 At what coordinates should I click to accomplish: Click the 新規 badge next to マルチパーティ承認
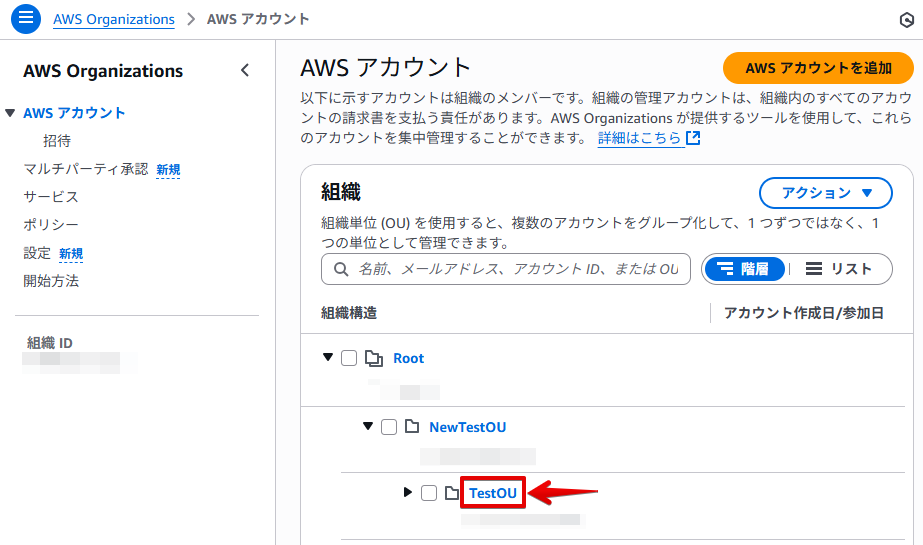pyautogui.click(x=168, y=170)
